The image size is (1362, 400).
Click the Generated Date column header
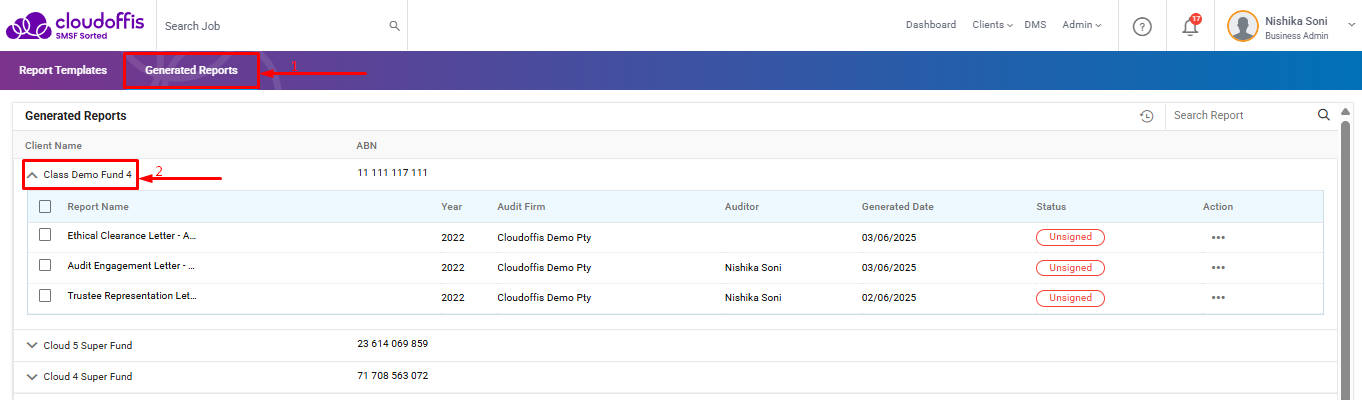(898, 207)
